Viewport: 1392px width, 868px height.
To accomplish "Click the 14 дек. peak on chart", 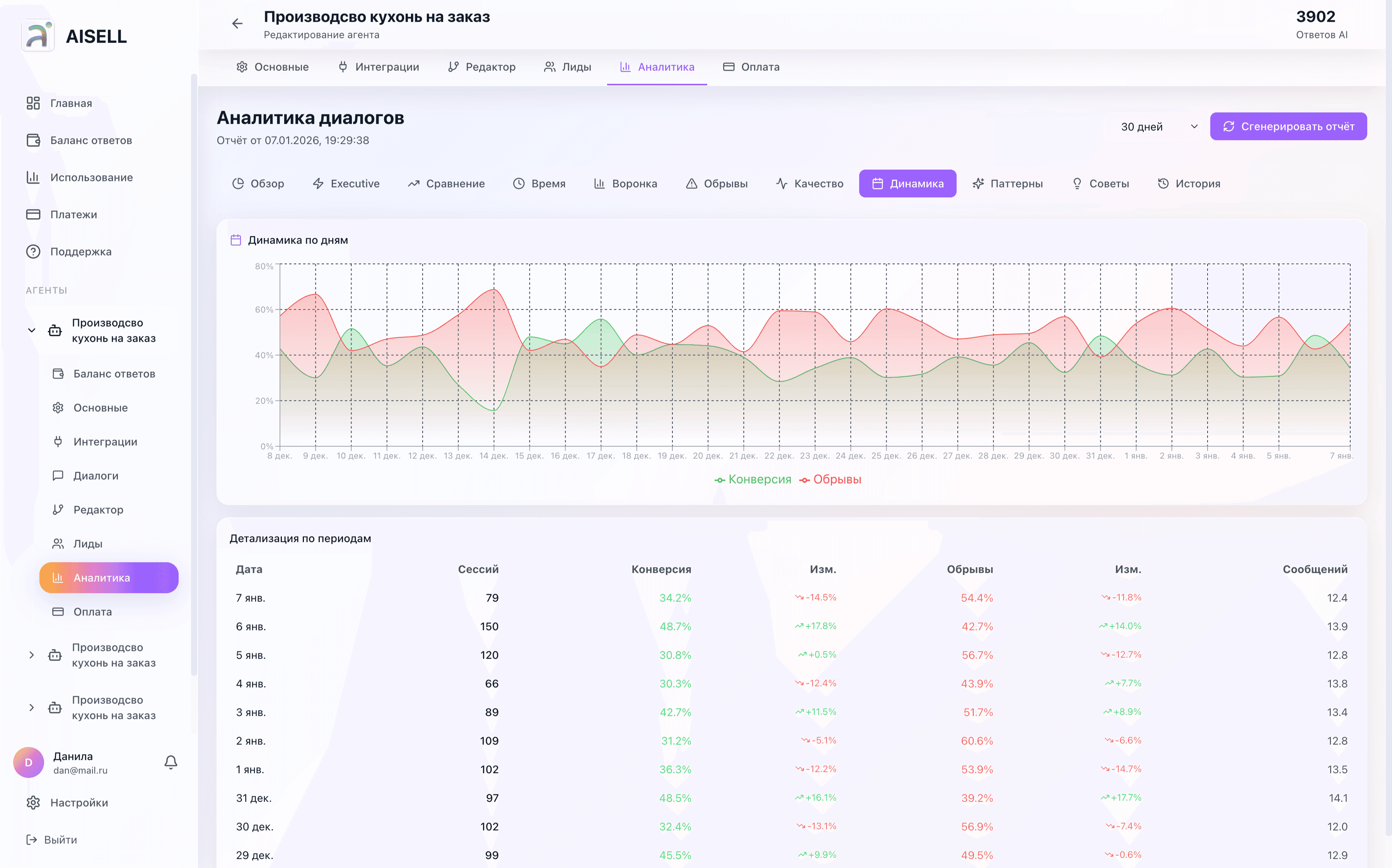I will pos(494,290).
